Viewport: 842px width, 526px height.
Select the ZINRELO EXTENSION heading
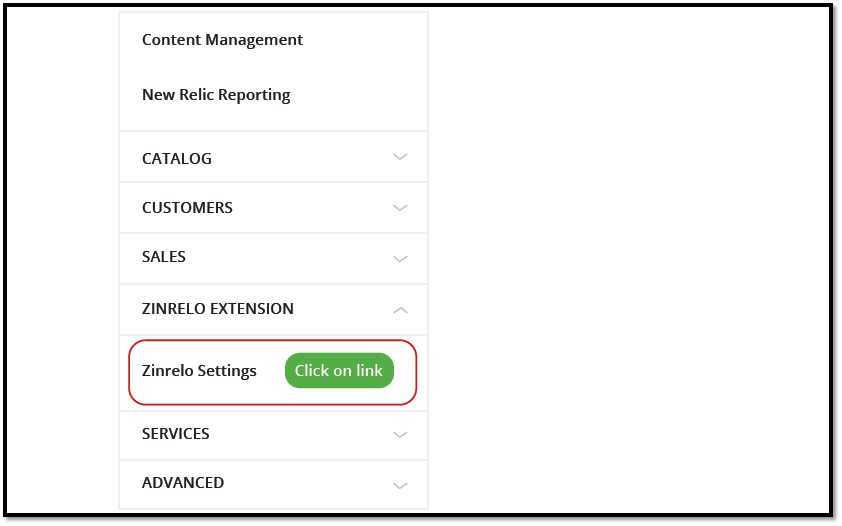pyautogui.click(x=217, y=309)
